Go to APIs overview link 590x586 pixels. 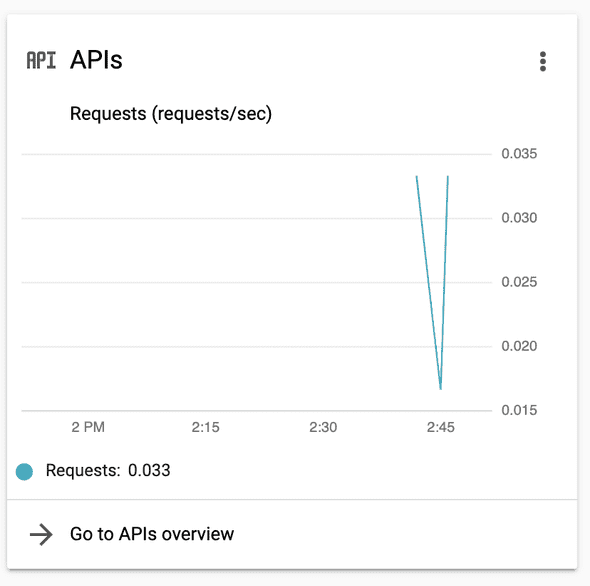click(152, 534)
